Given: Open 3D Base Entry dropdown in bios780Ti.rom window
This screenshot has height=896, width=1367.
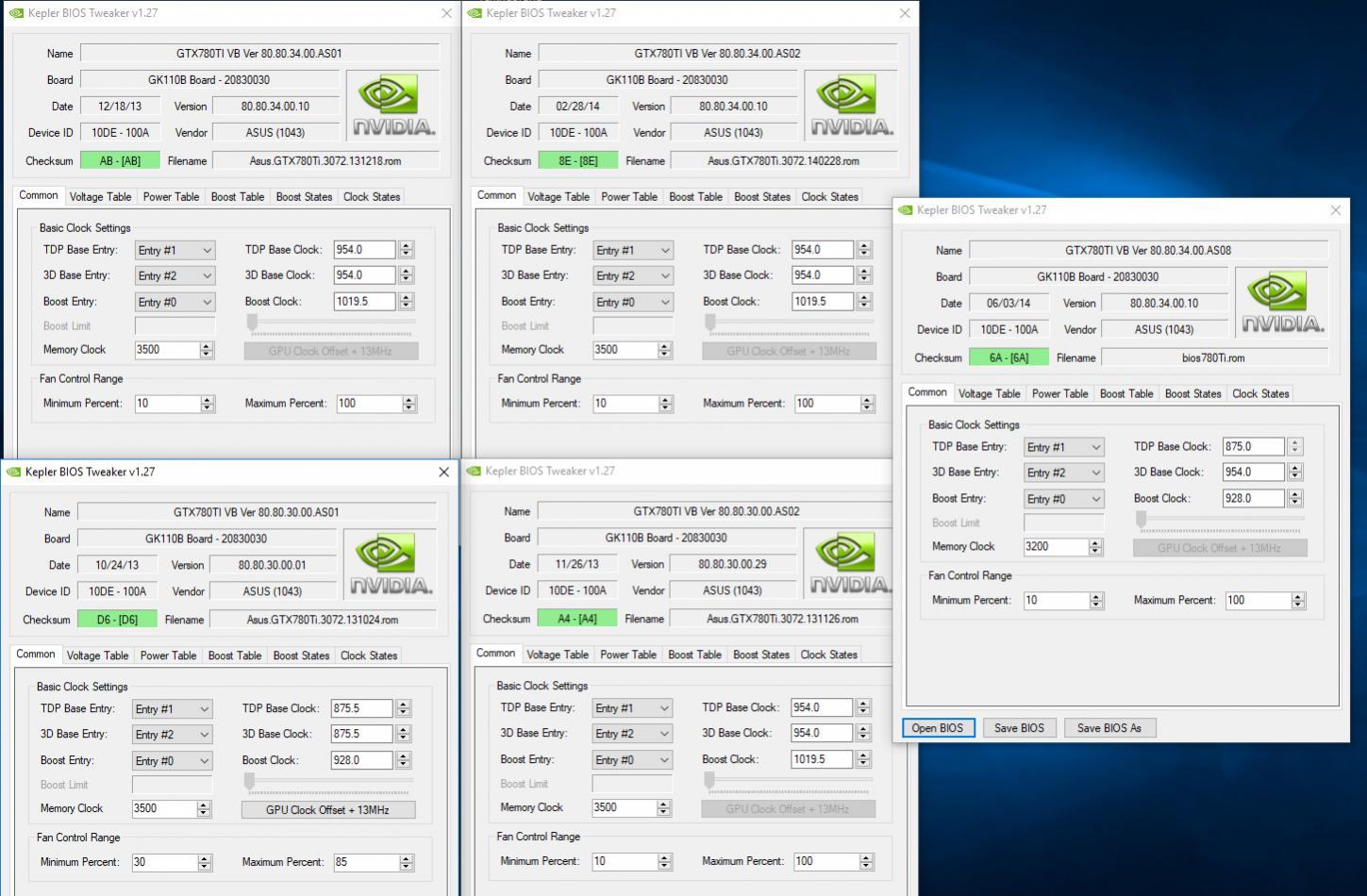Looking at the screenshot, I should pos(1064,473).
